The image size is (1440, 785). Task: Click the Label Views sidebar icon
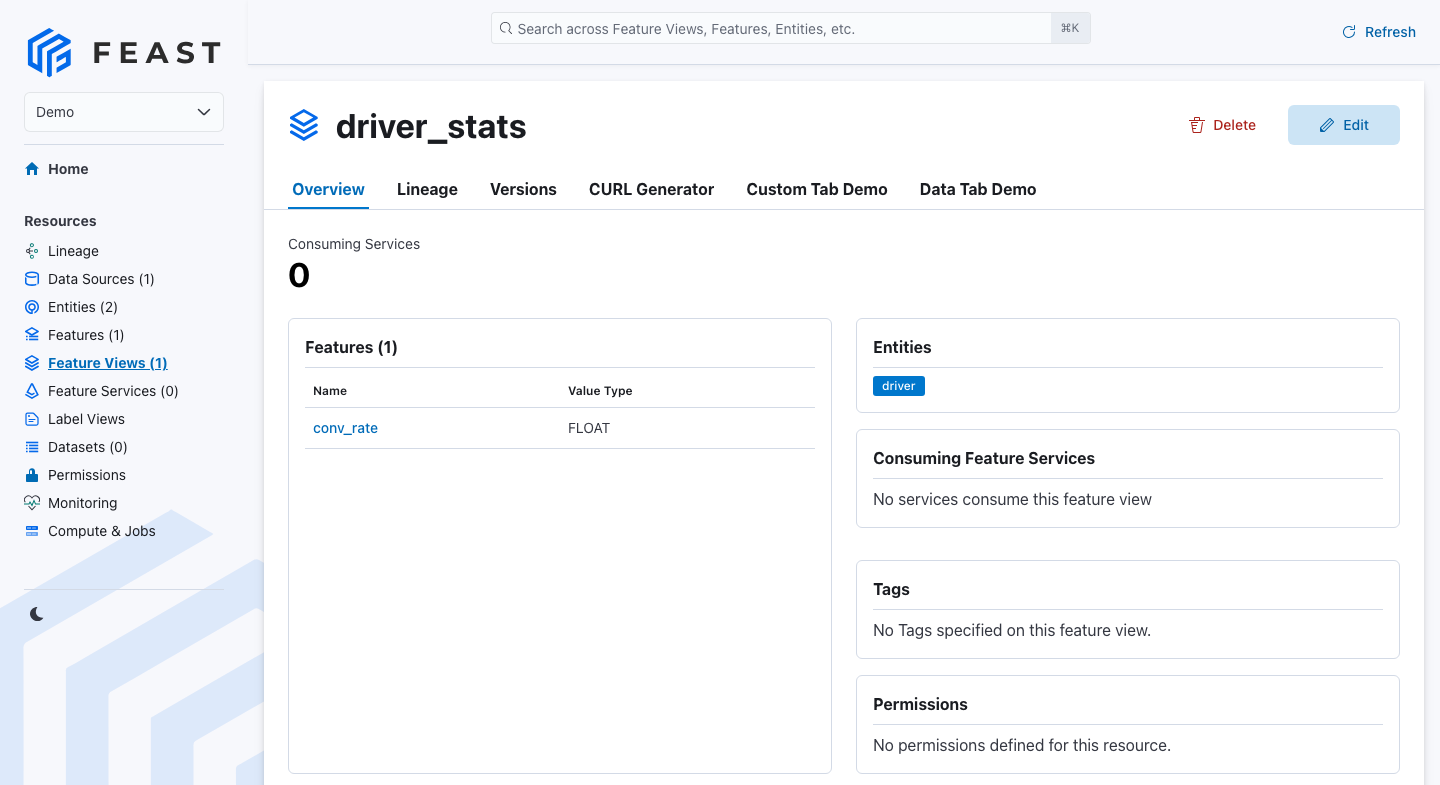point(32,419)
